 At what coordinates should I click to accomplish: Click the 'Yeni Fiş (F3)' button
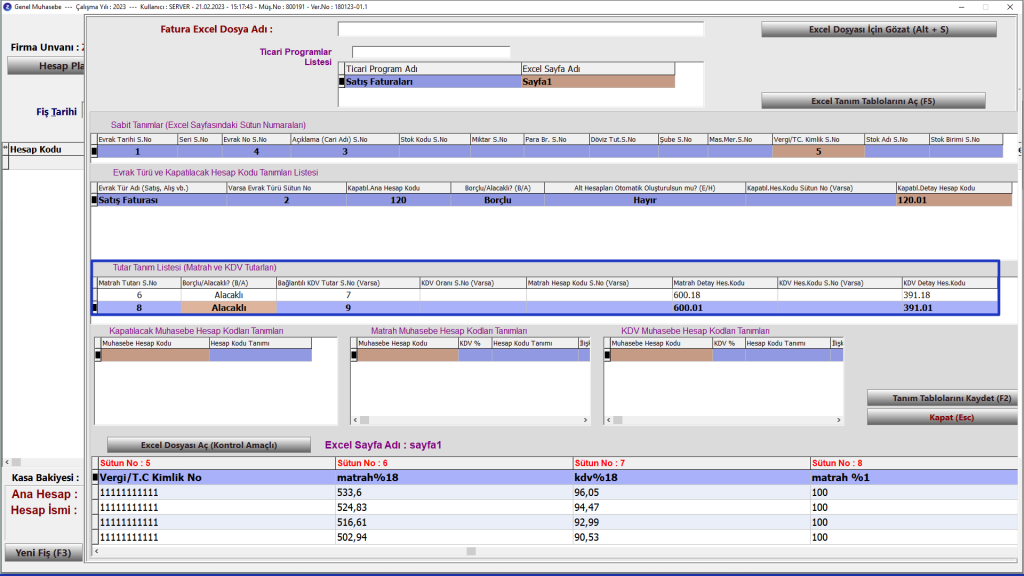pyautogui.click(x=42, y=553)
